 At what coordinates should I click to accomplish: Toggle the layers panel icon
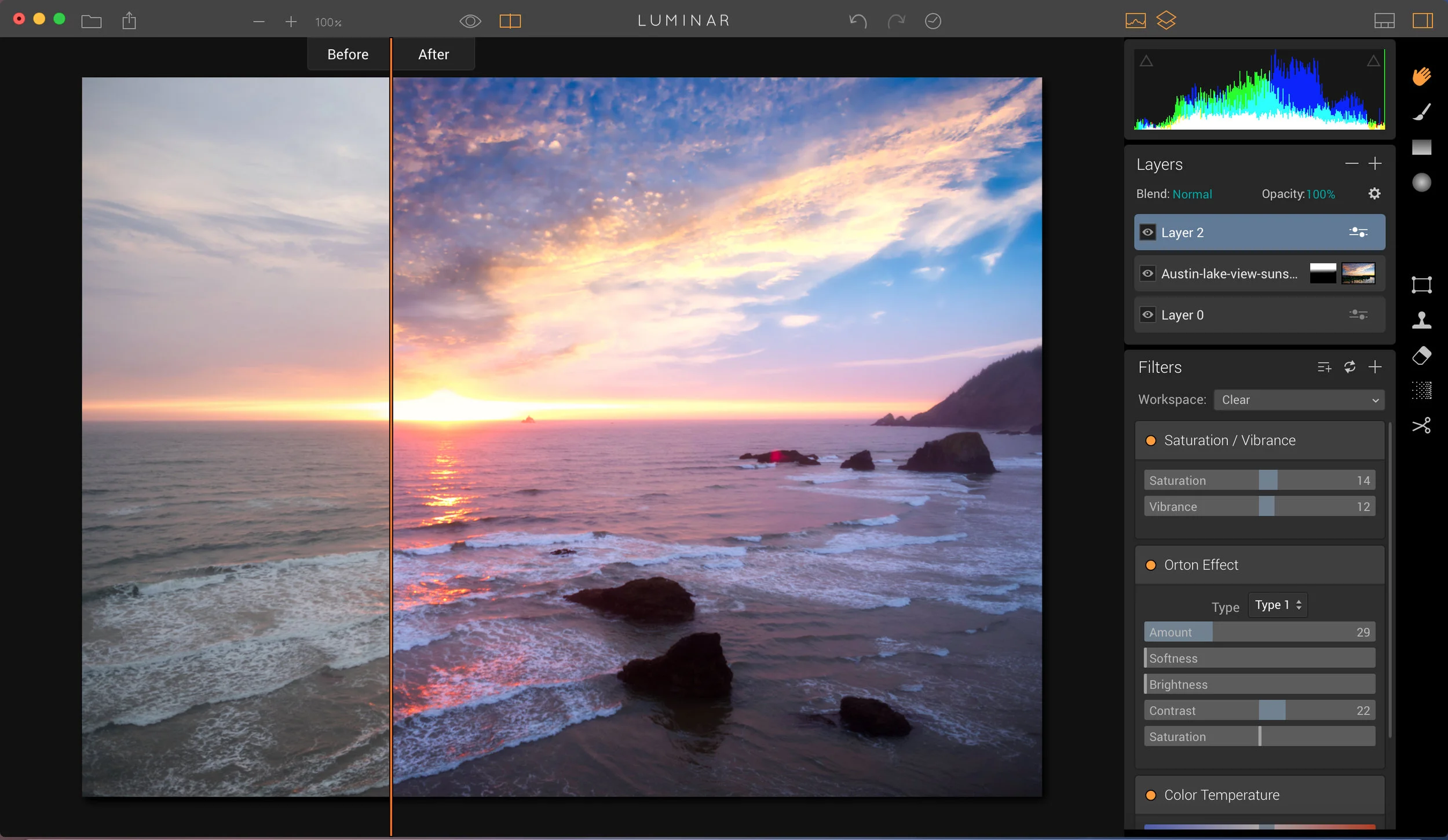point(1166,20)
